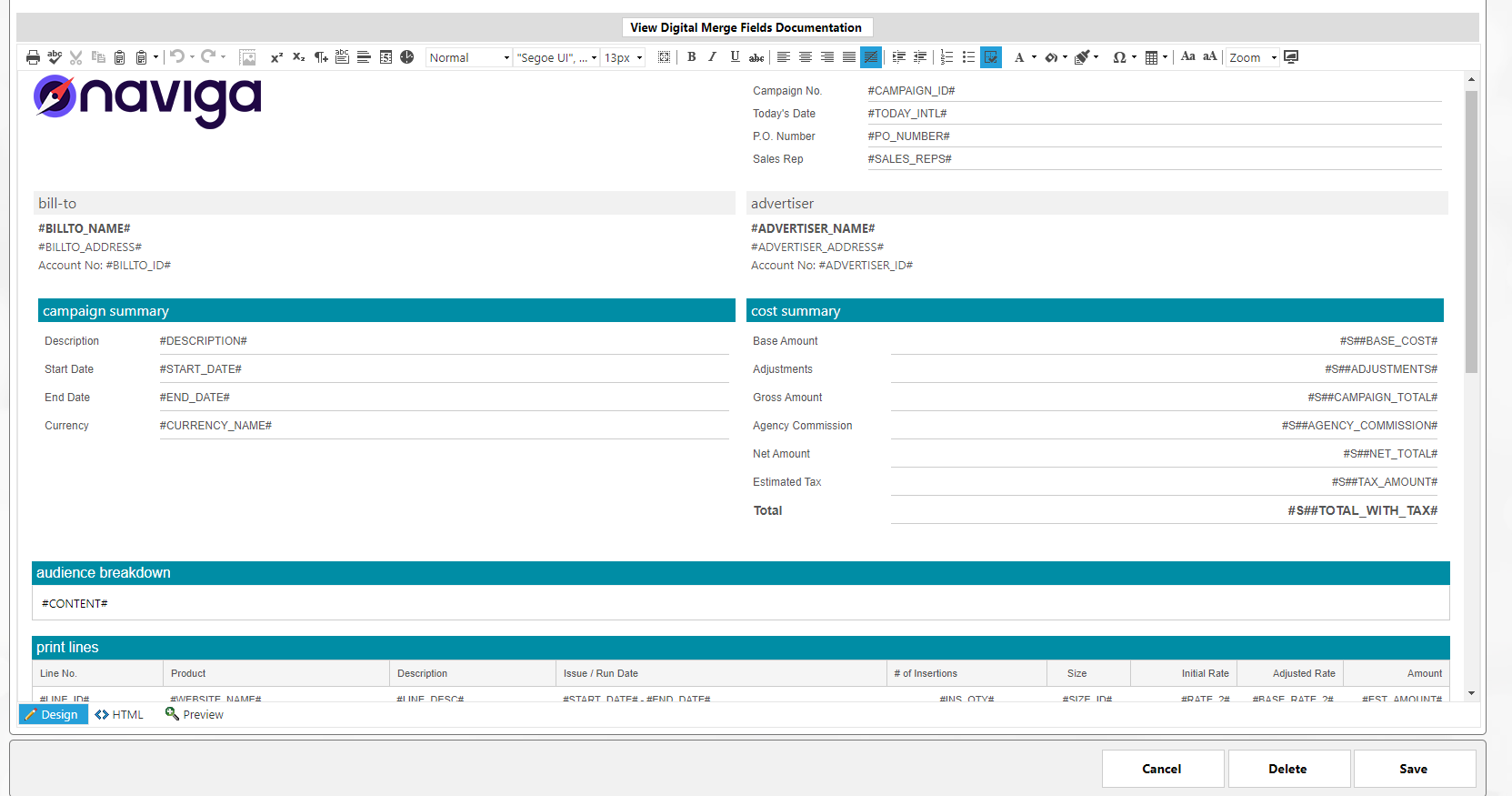Click the editor's vertical scrollbar thumb
1512x796 pixels.
(x=1471, y=232)
